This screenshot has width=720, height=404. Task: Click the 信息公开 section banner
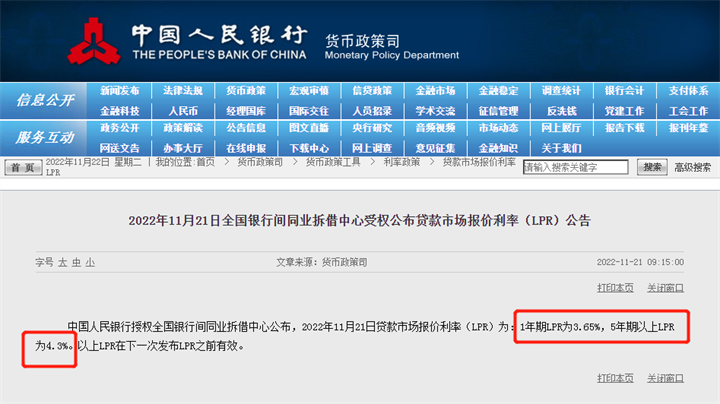45,100
